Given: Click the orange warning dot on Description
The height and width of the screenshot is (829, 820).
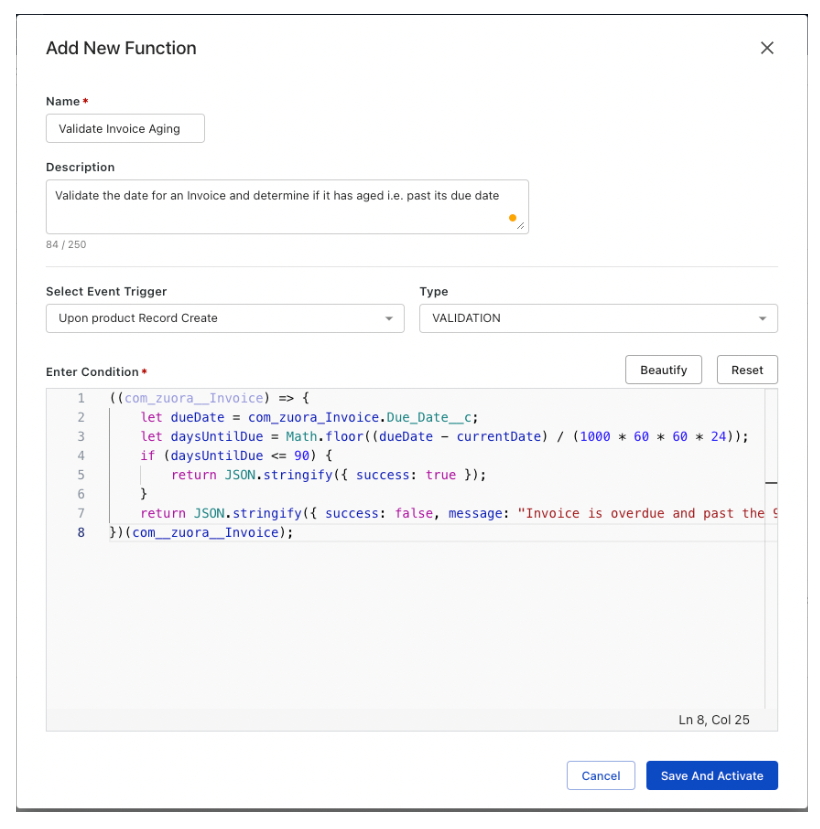Looking at the screenshot, I should [x=512, y=216].
